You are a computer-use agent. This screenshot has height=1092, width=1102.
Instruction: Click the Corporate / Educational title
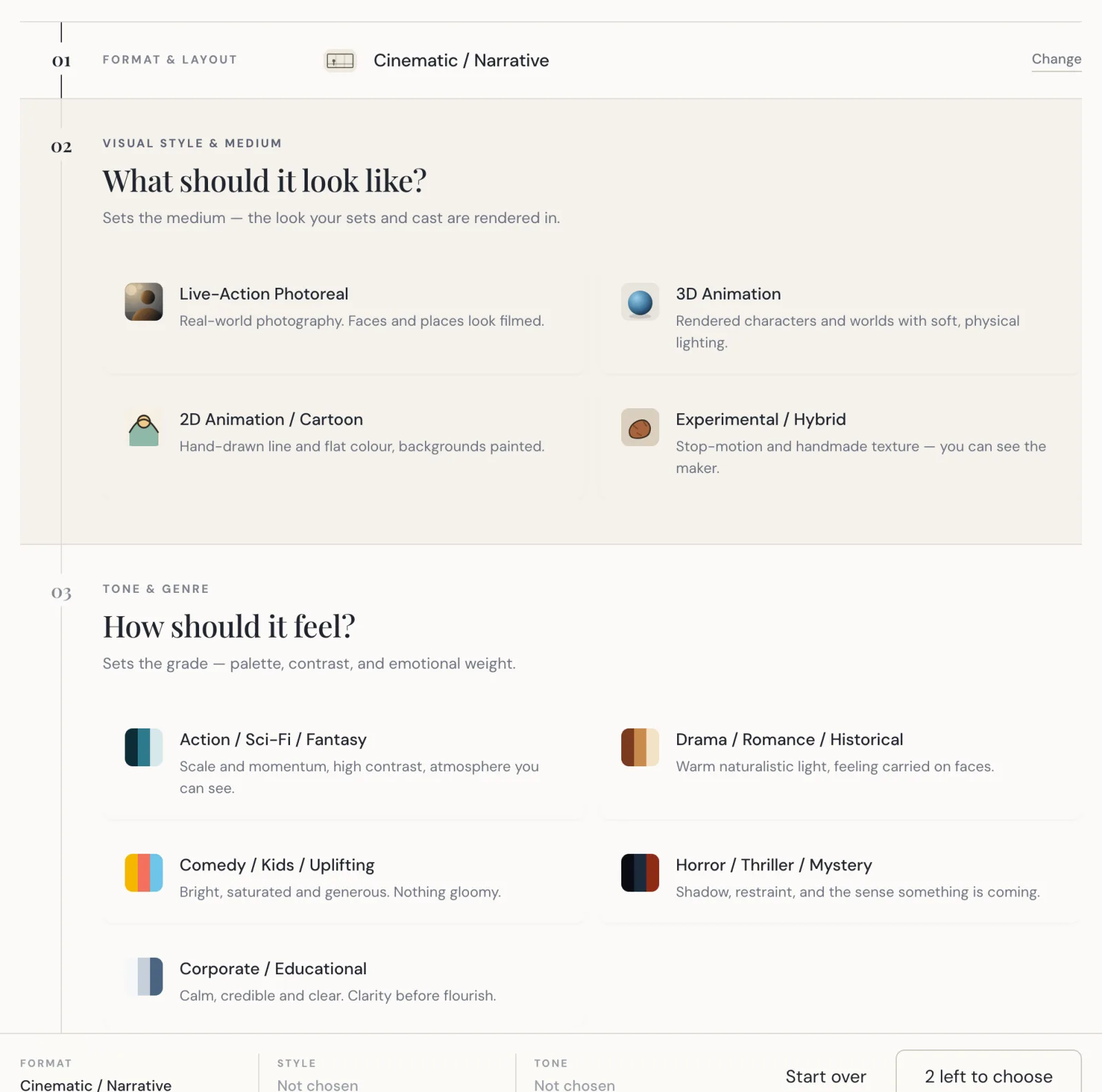(x=273, y=969)
